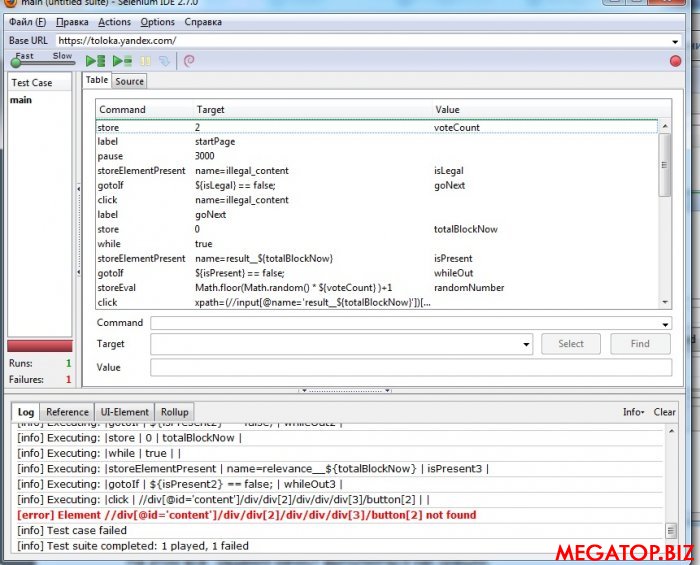Select the gotoIf goNext row
Image resolution: width=700 pixels, height=565 pixels.
pyautogui.click(x=377, y=185)
